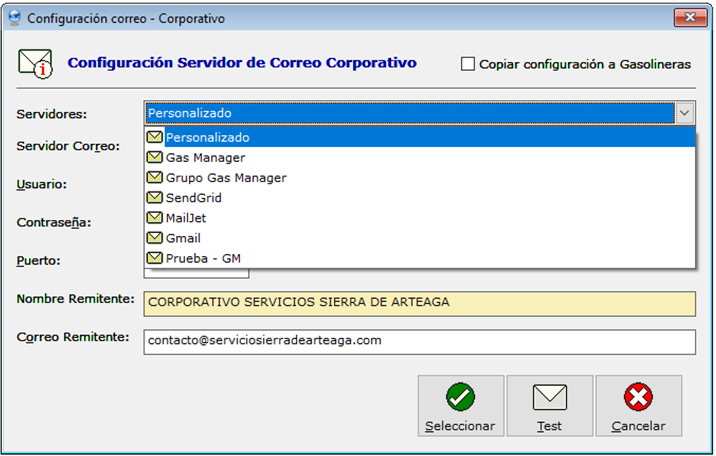Click the envelope icon beside Gas Manager
Viewport: 716px width, 456px height.
155,157
